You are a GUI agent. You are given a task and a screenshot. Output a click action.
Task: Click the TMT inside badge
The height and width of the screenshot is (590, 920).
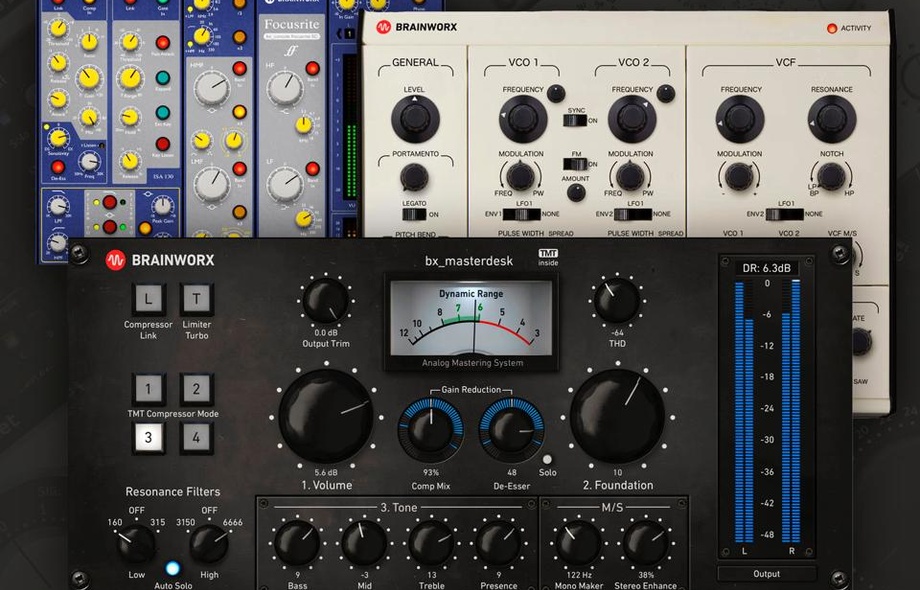548,257
